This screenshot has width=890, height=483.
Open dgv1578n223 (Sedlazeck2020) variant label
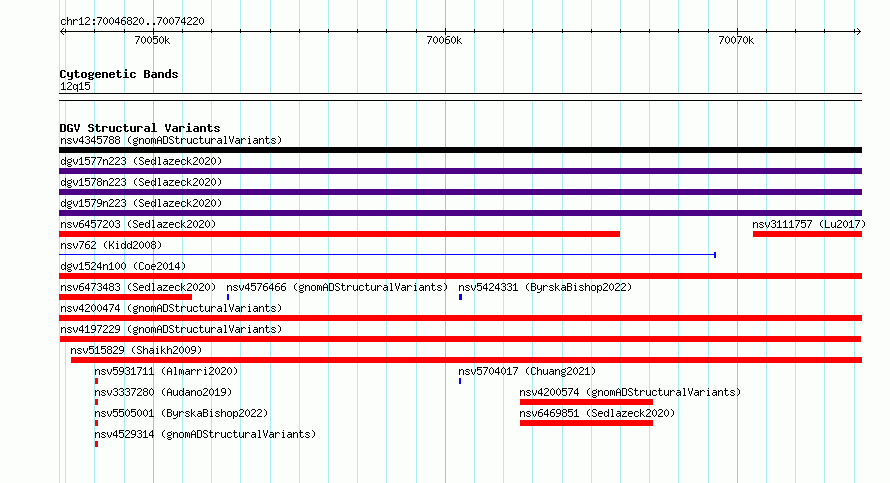click(x=141, y=182)
